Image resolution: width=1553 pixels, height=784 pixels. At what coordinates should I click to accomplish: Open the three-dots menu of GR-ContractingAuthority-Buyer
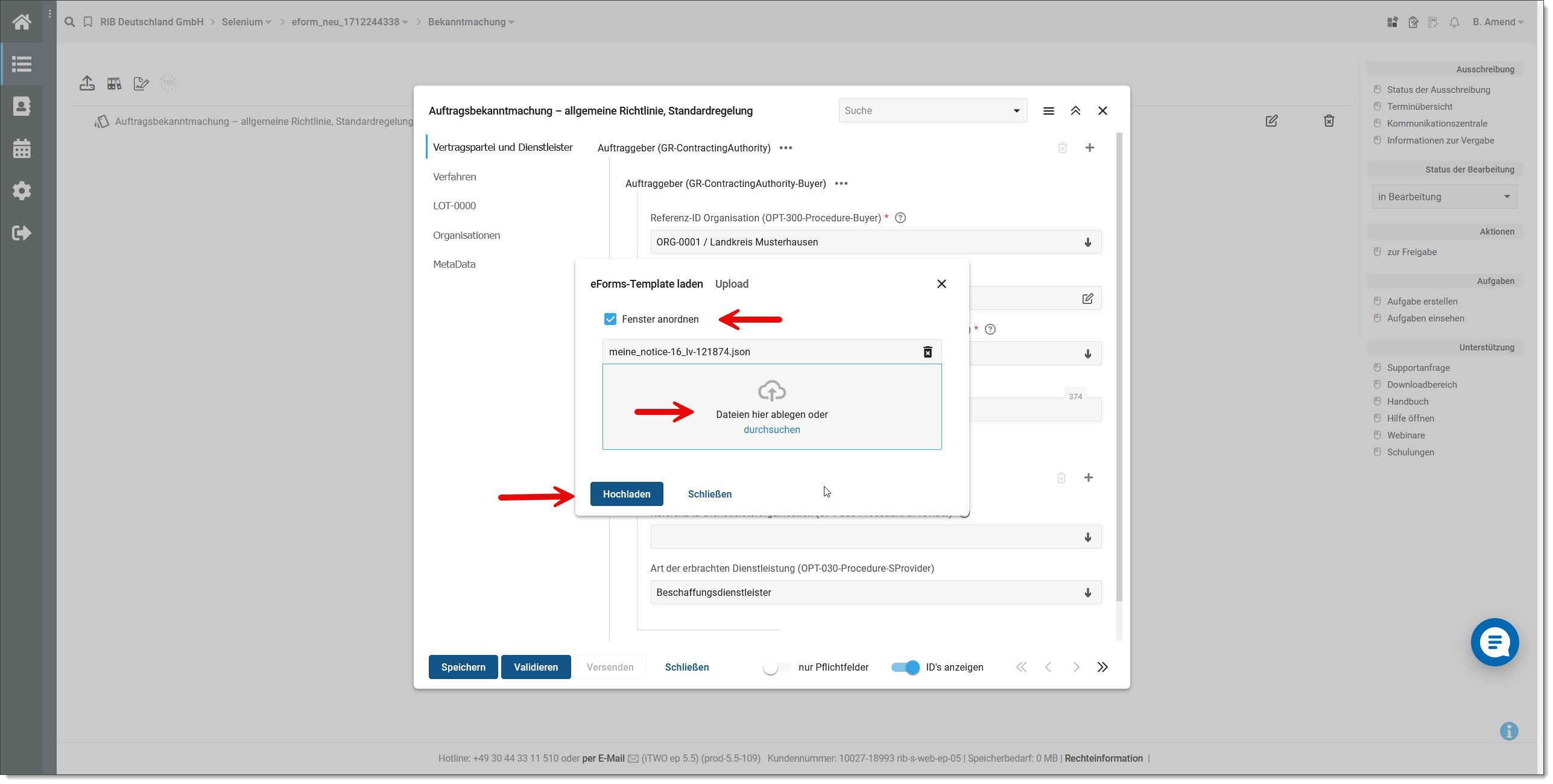pos(841,183)
